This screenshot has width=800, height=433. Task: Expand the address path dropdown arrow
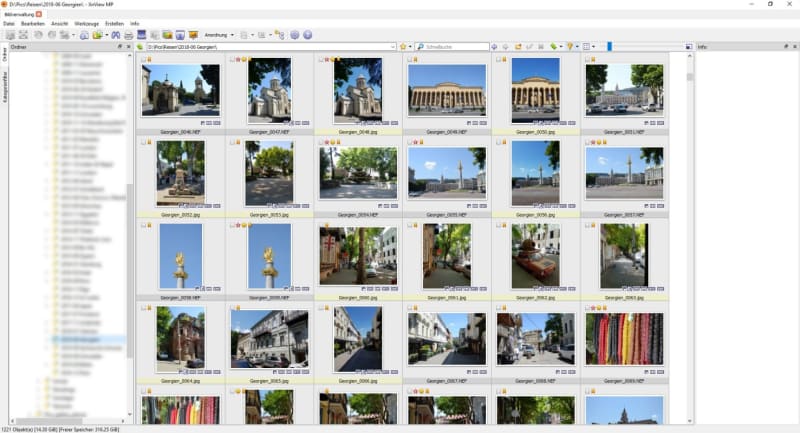[392, 47]
